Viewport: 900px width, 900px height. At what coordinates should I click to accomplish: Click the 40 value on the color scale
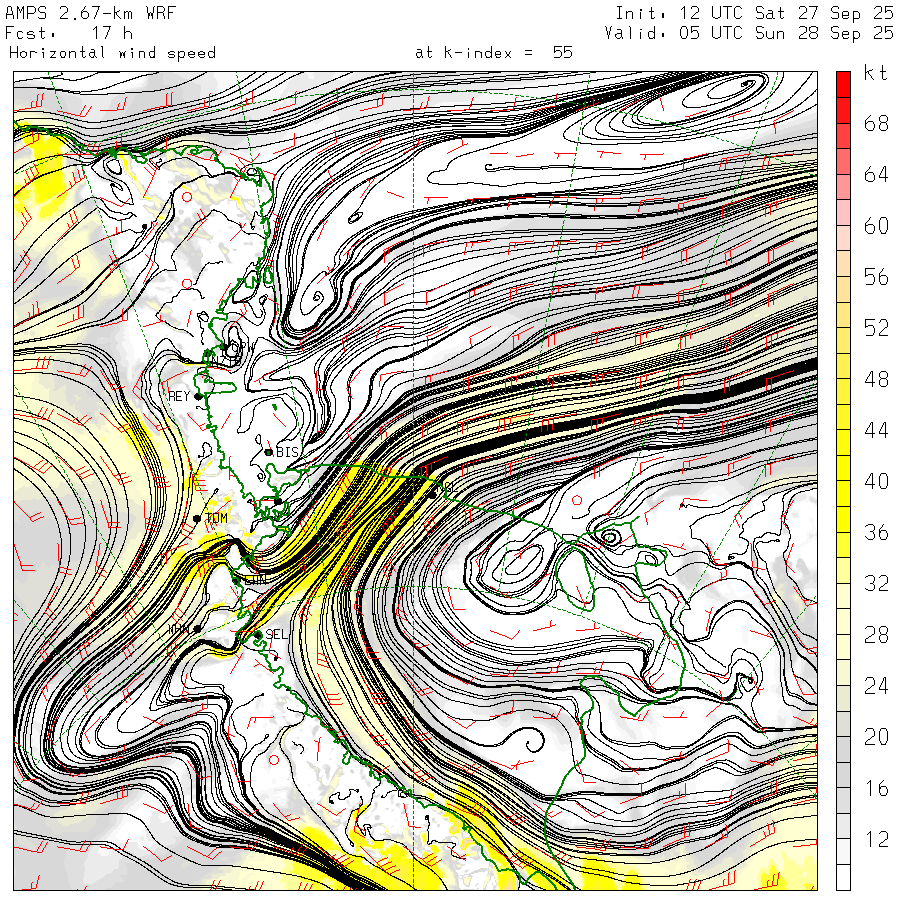[x=876, y=481]
